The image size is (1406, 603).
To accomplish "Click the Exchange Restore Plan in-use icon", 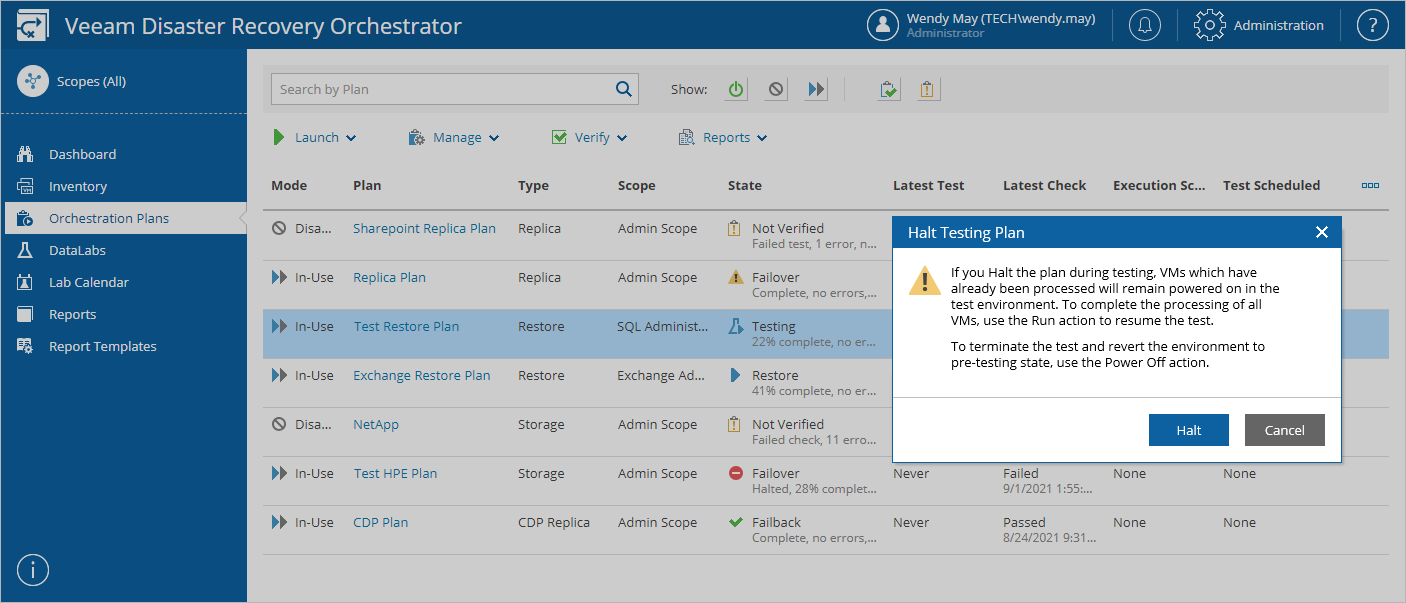I will pos(279,375).
